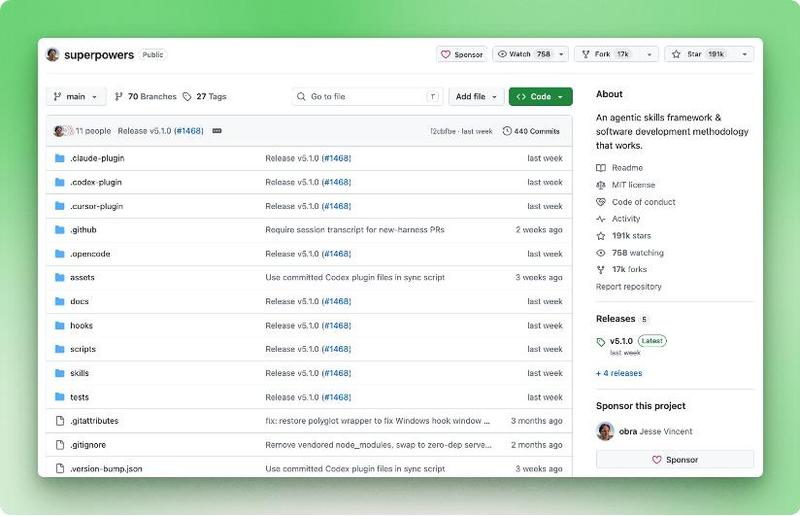Click the Sponsor button in sidebar
Viewport: 800px width, 516px height.
(674, 459)
